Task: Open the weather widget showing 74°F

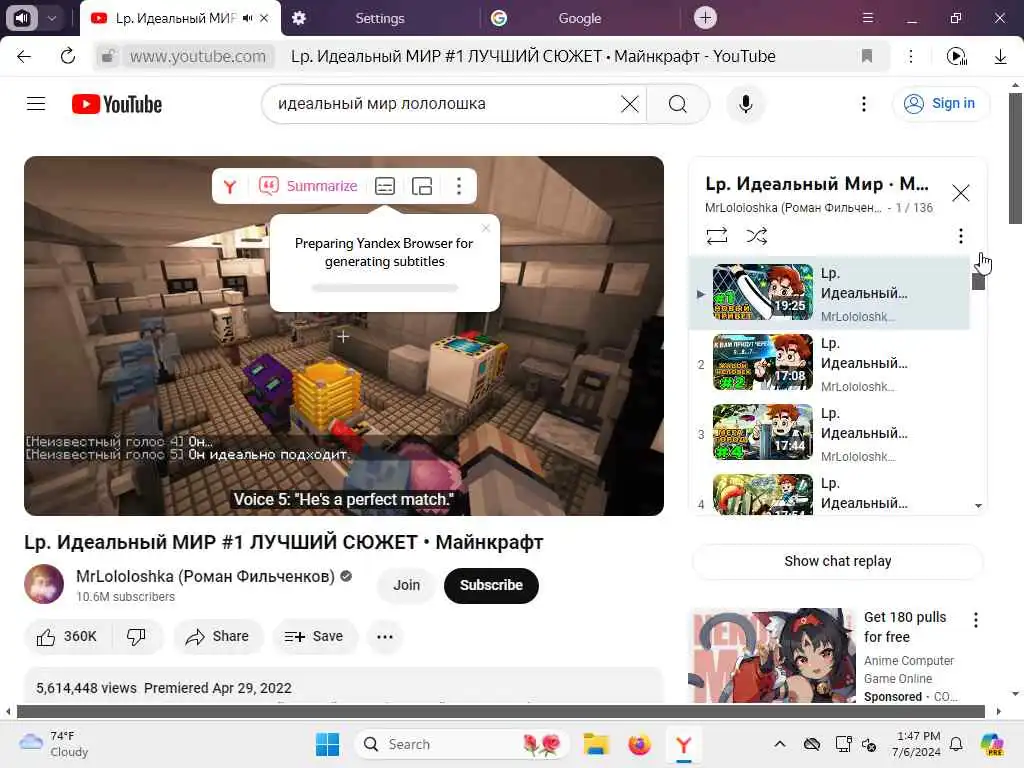Action: 54,744
